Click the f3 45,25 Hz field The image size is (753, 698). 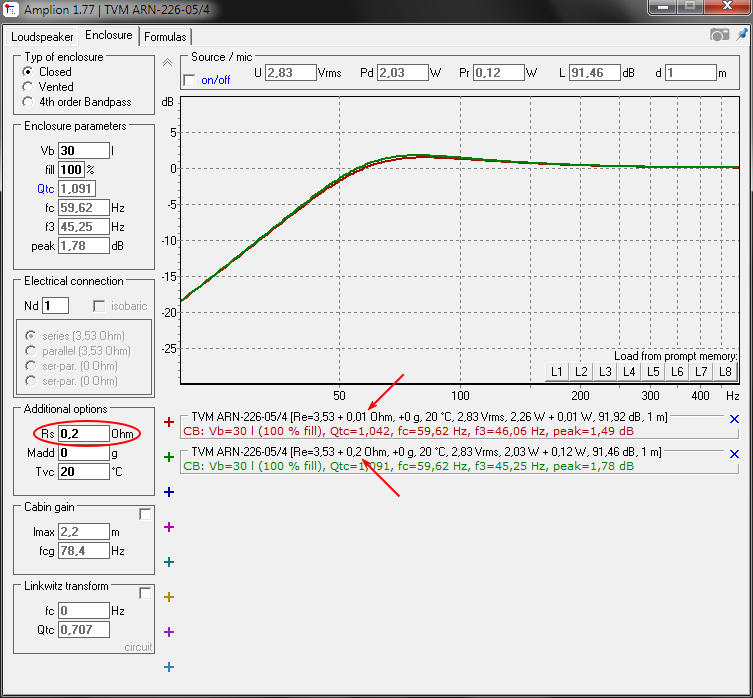pos(84,227)
